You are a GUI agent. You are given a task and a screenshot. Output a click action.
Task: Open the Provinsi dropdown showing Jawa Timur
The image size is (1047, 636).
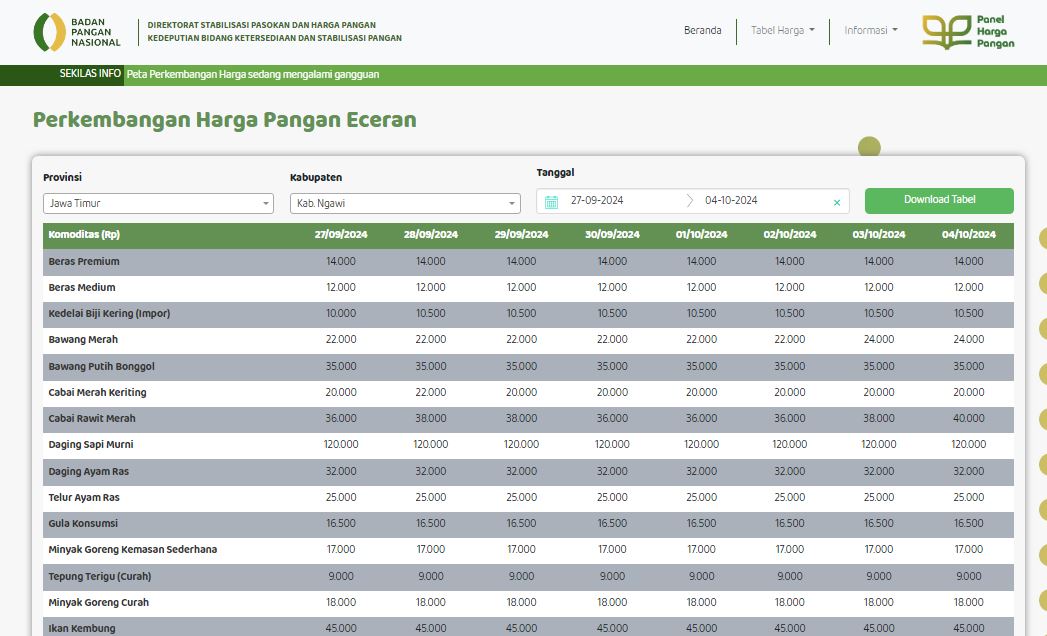pyautogui.click(x=158, y=203)
